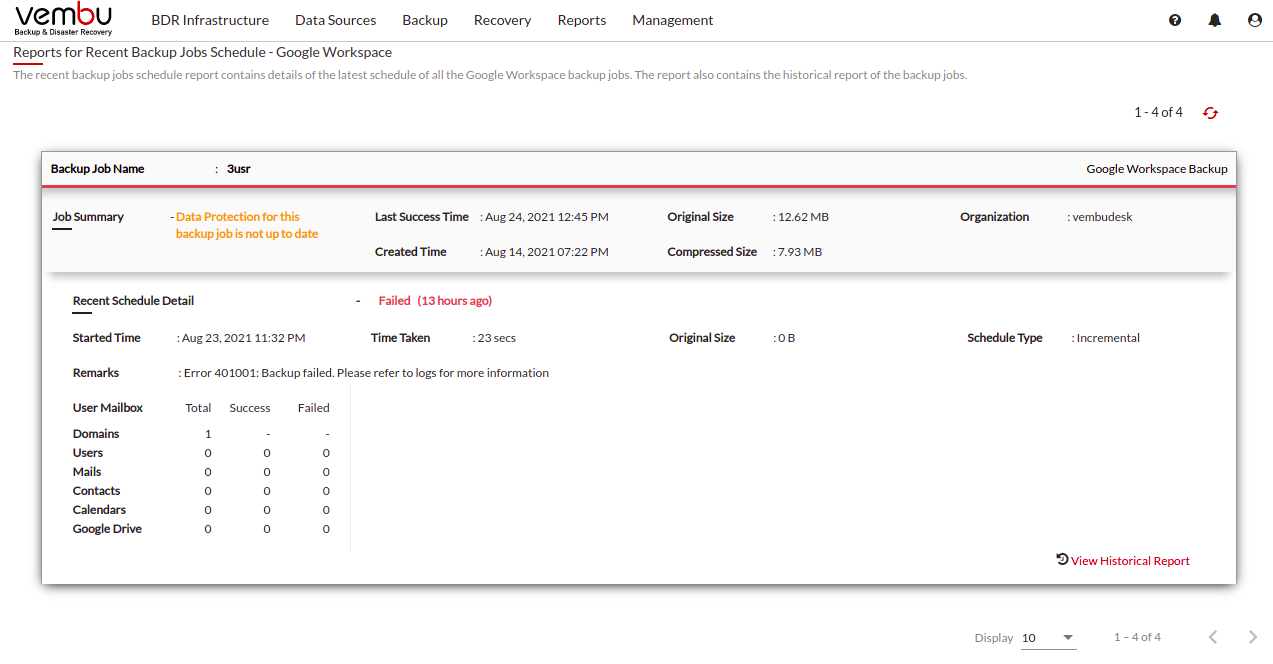
Task: Click the 1 - 4 of 4 counter near refresh
Action: click(x=1158, y=113)
